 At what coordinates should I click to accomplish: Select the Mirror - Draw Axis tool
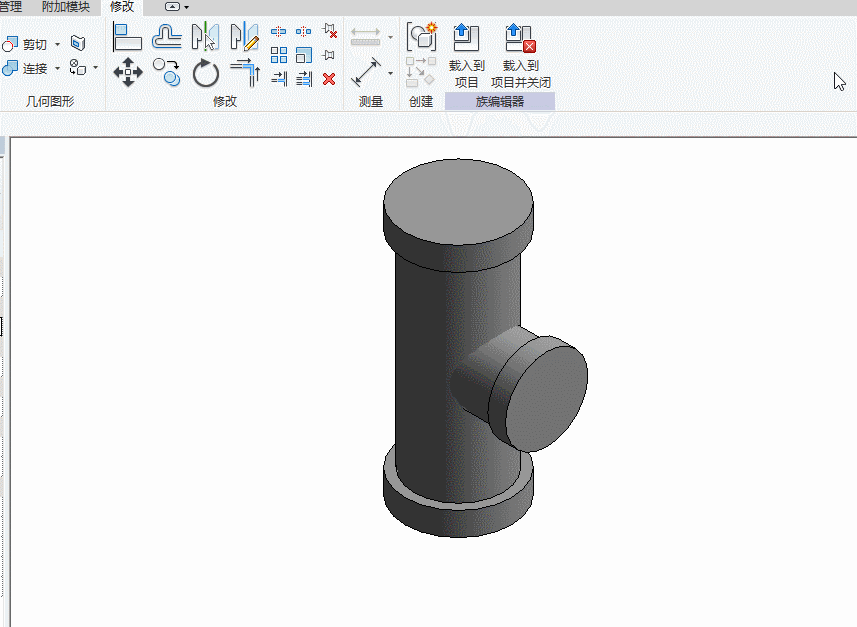click(x=244, y=38)
